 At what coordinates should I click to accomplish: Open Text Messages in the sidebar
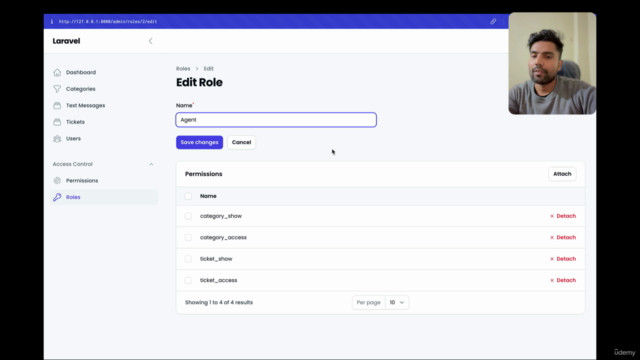pyautogui.click(x=85, y=105)
